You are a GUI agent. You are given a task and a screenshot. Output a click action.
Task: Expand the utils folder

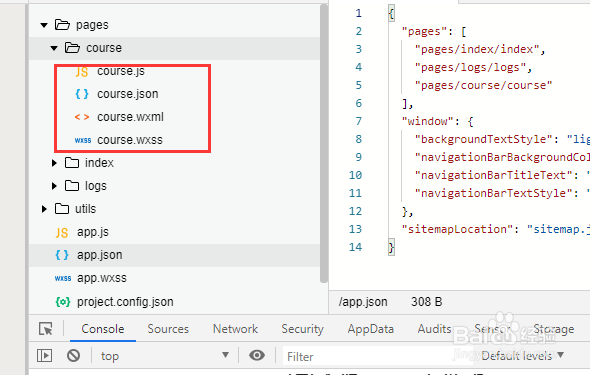44,209
